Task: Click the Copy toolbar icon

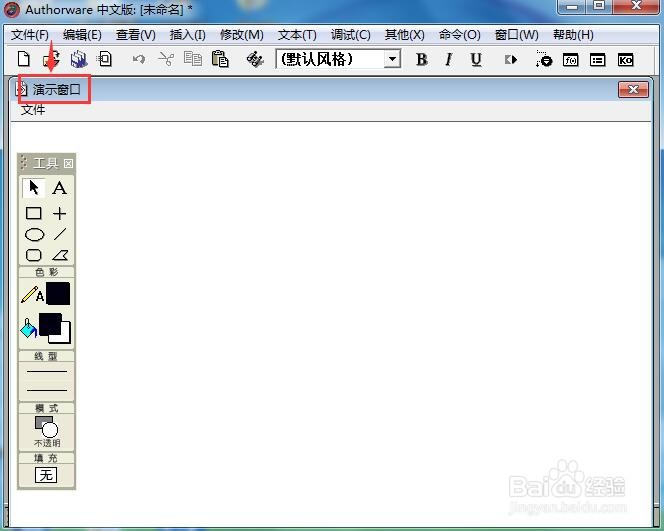Action: click(x=193, y=59)
